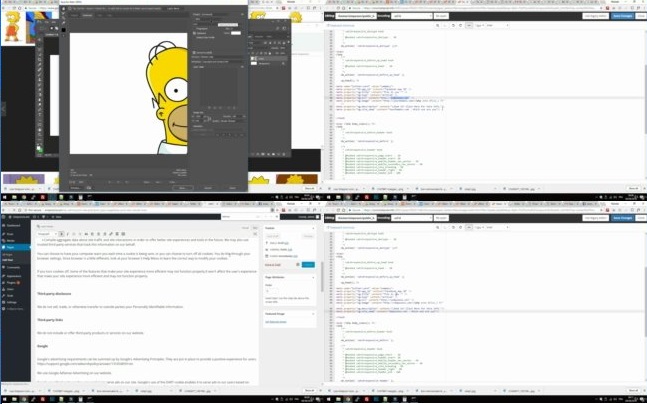647x404 pixels.
Task: Open Settings in the WordPress sidebar
Action: tap(12, 302)
